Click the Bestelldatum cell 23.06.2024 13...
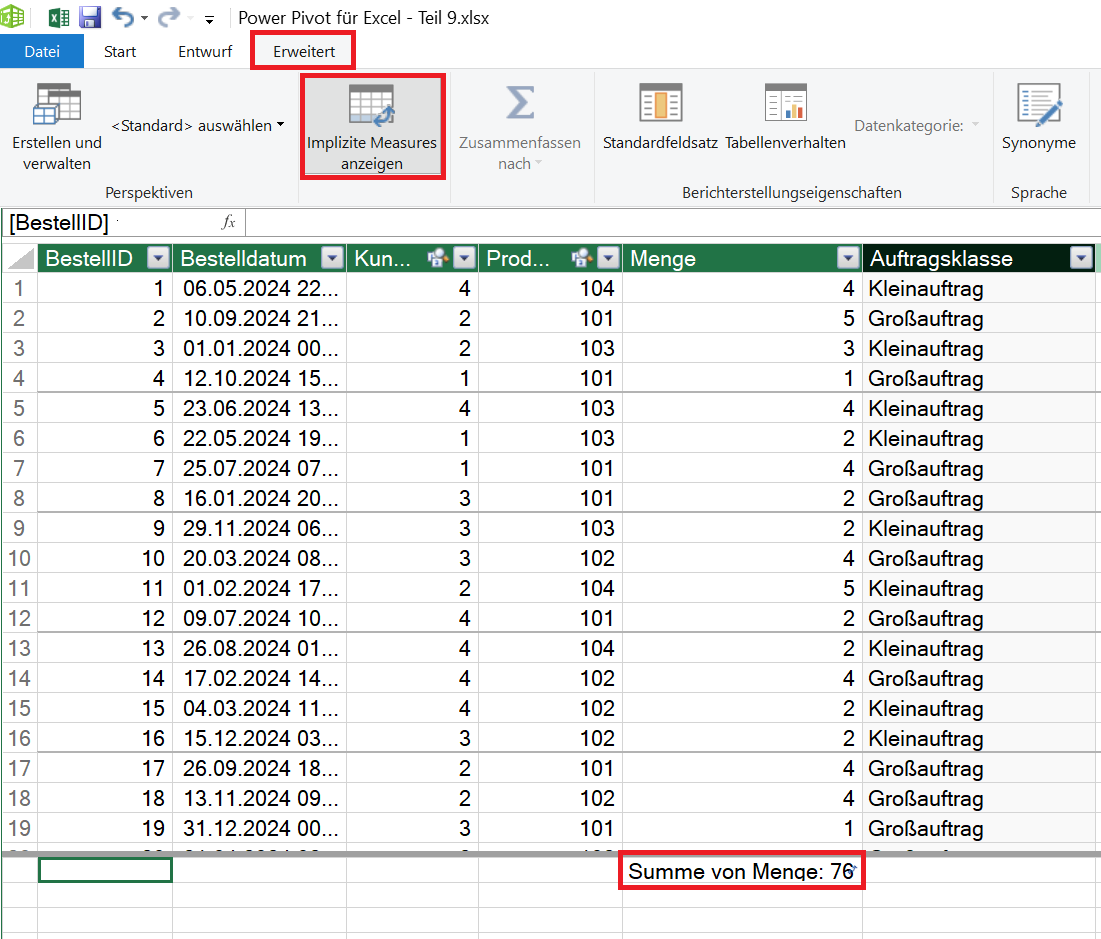Screen dimensions: 1101x939 coord(260,408)
